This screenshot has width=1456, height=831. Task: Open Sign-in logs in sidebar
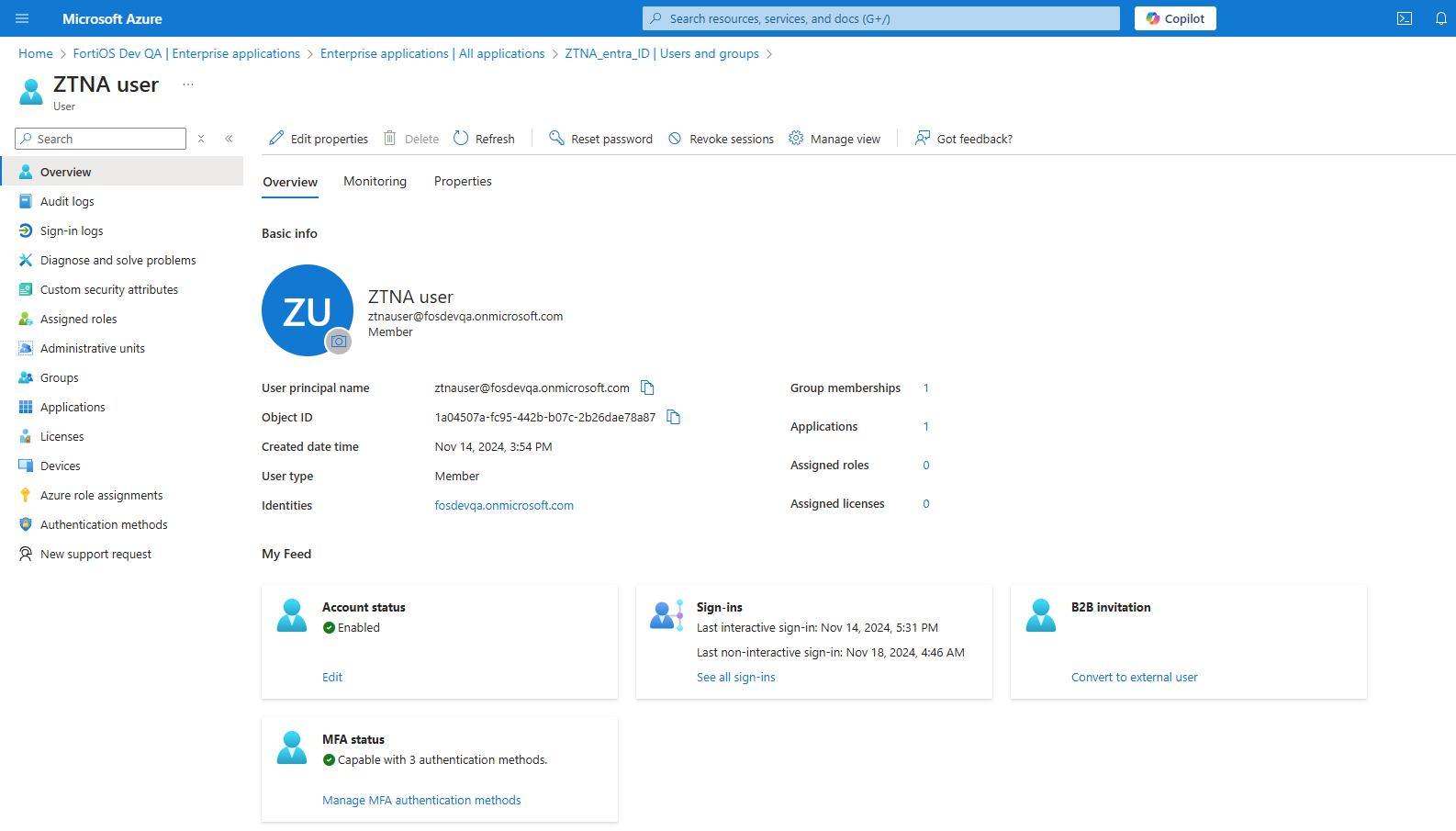point(72,230)
